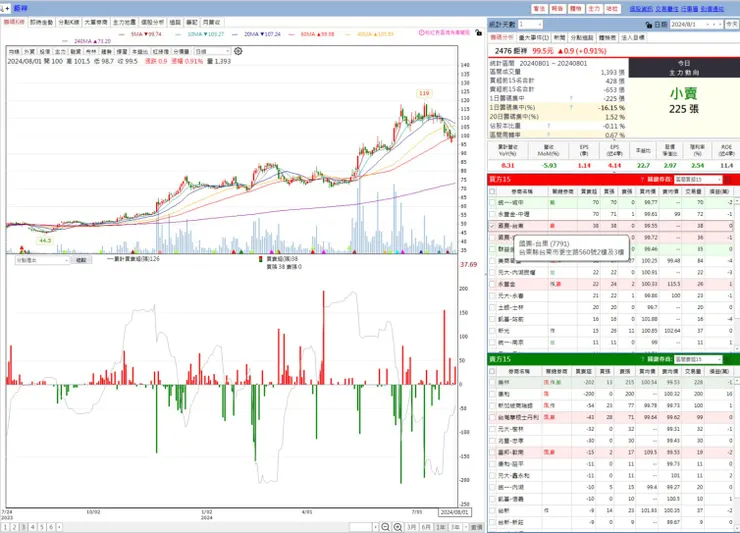Image resolution: width=740 pixels, height=533 pixels.
Task: Check the 元大-內湖民權 broker checkbox
Action: pos(492,272)
